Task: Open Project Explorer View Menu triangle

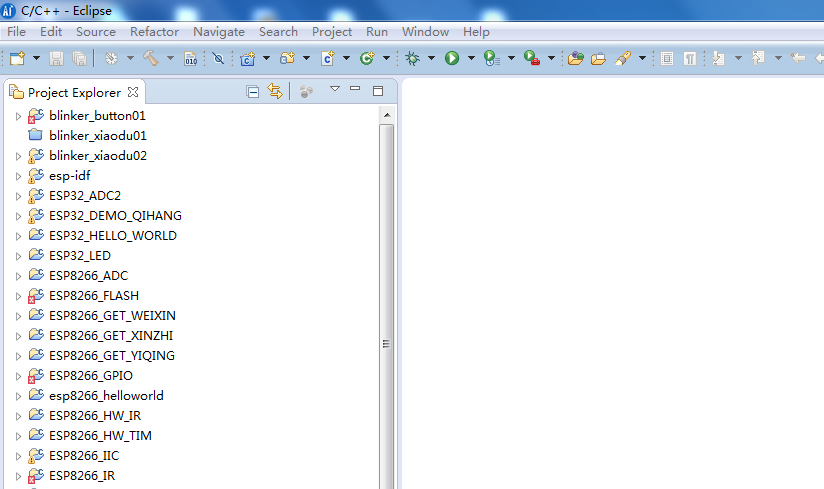Action: click(x=335, y=89)
